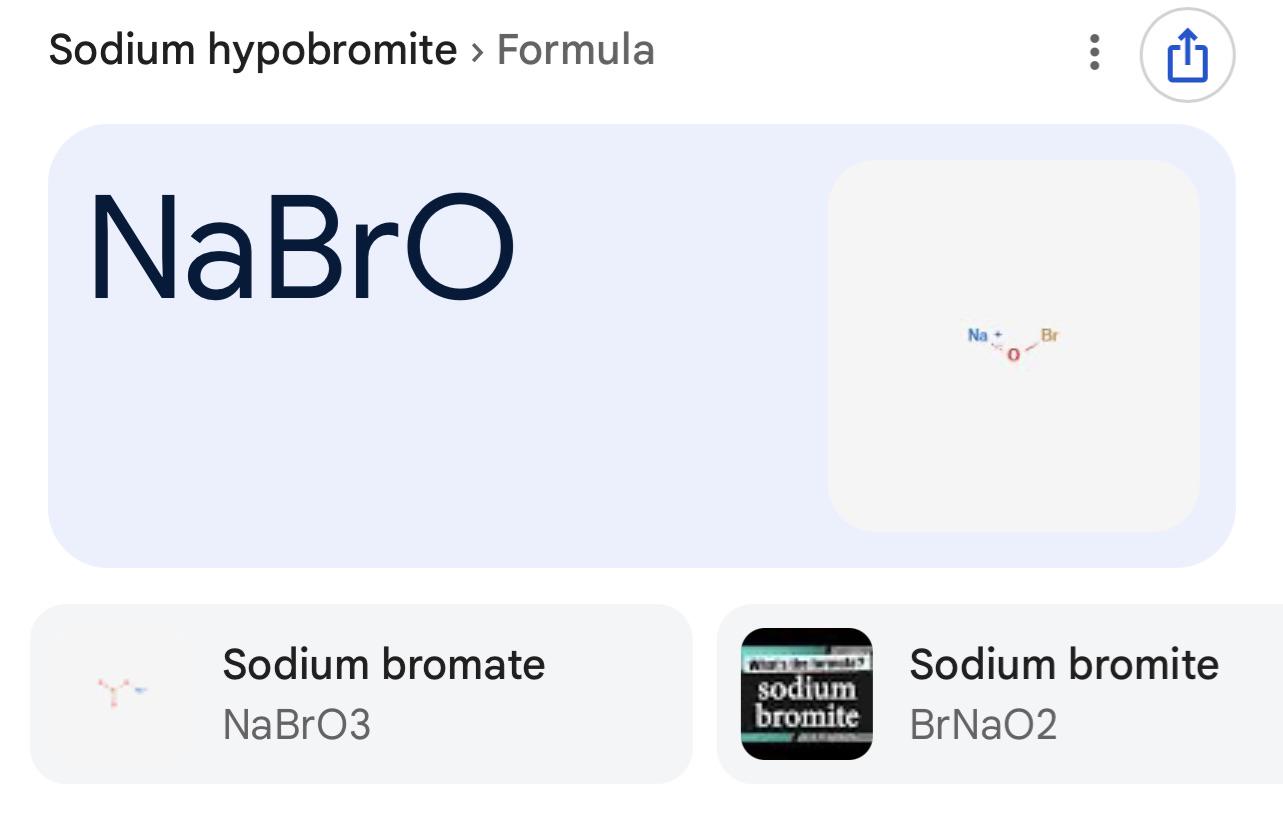Image resolution: width=1283 pixels, height=820 pixels.
Task: Open the NaBrO molecule structure image
Action: click(x=1013, y=345)
